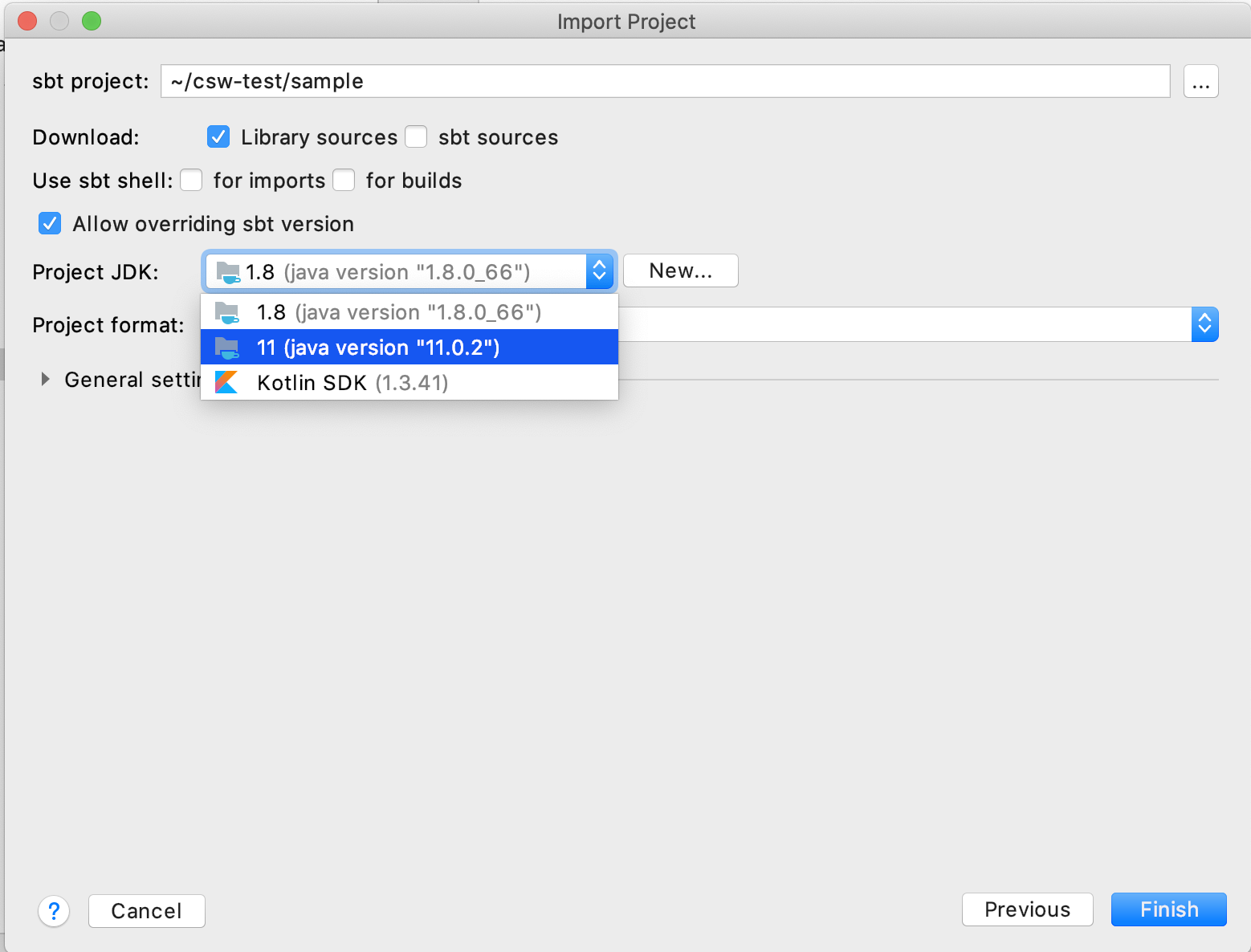The height and width of the screenshot is (952, 1251).
Task: Click the "..." browse icon for sbt project
Action: [x=1200, y=81]
